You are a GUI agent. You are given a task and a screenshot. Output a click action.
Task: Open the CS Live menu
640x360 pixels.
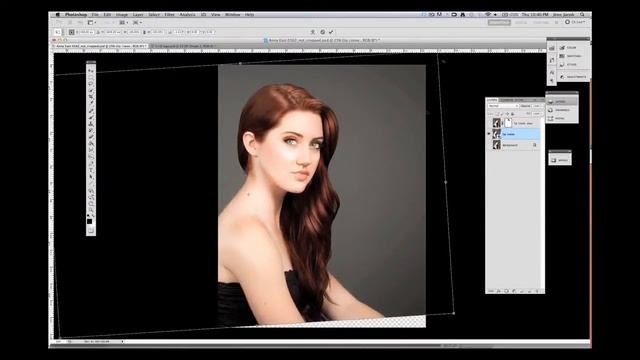pos(575,22)
